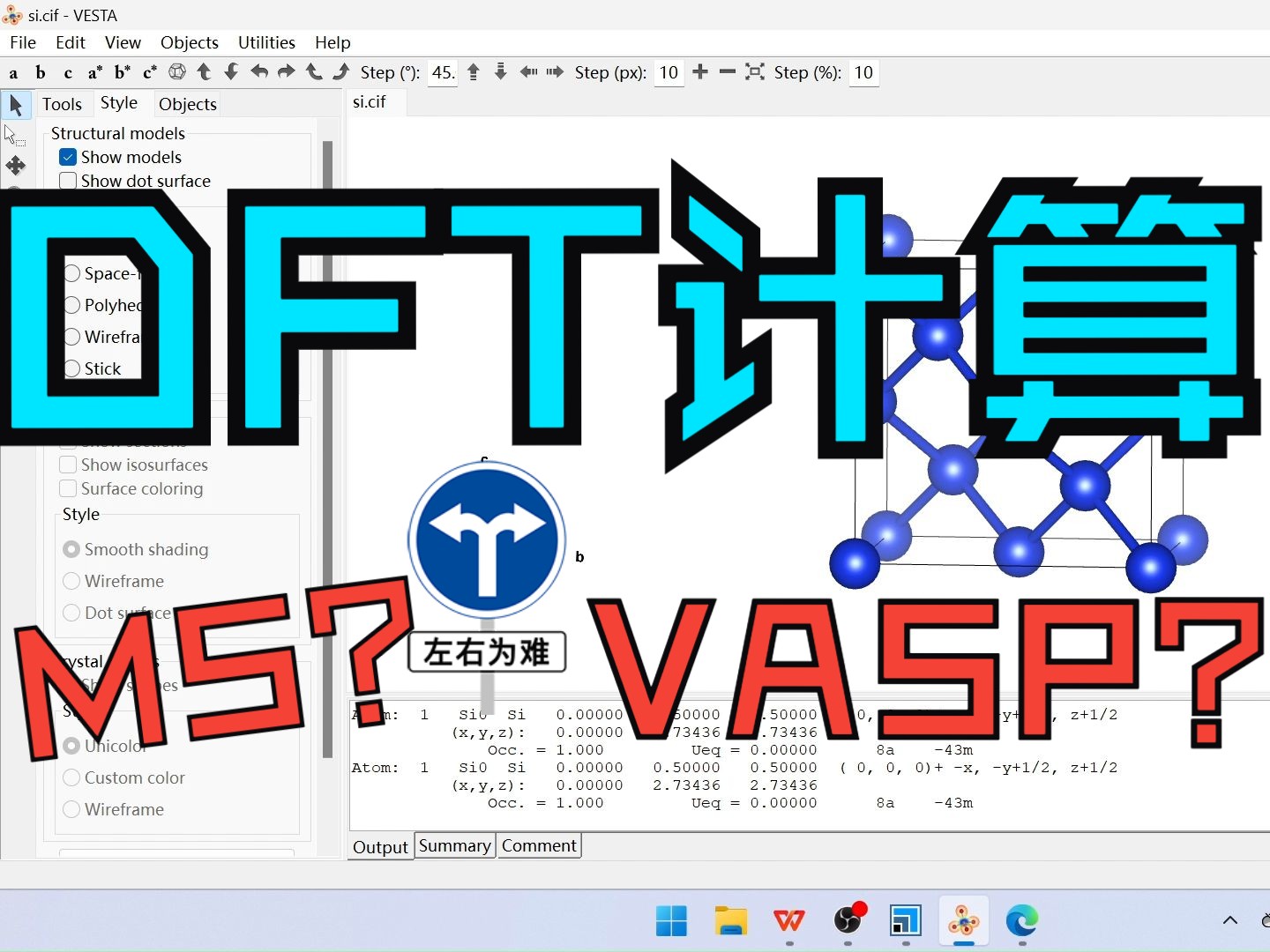Open the Summary tab at bottom
Viewport: 1270px width, 952px height.
[x=454, y=845]
